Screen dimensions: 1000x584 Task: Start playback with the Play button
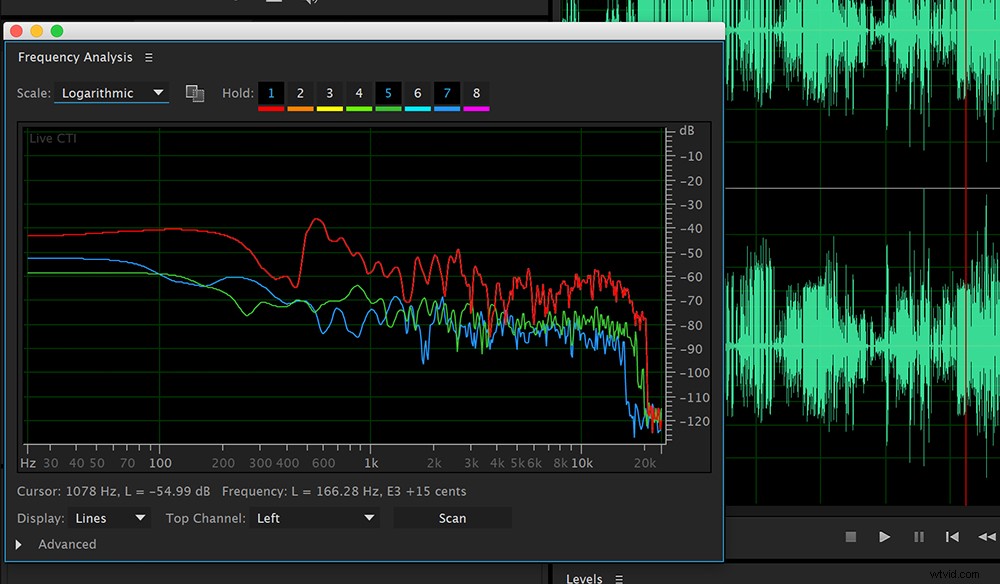[x=885, y=537]
